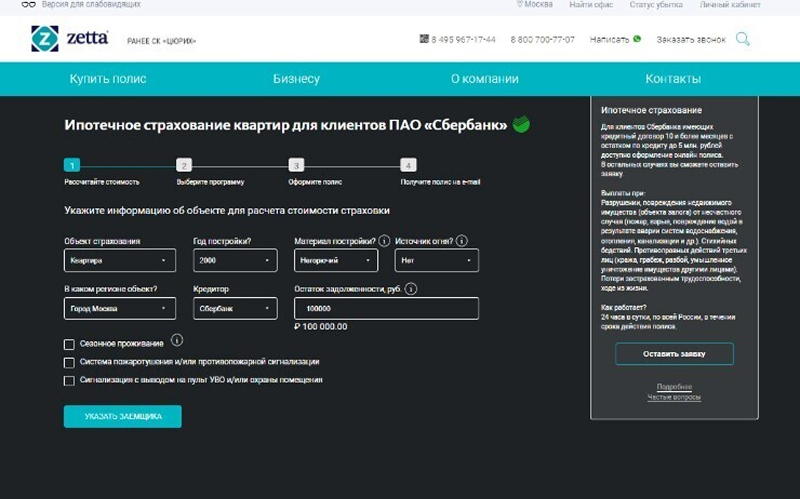
Task: Click phone number 8 800 700-77-07
Action: tap(542, 39)
